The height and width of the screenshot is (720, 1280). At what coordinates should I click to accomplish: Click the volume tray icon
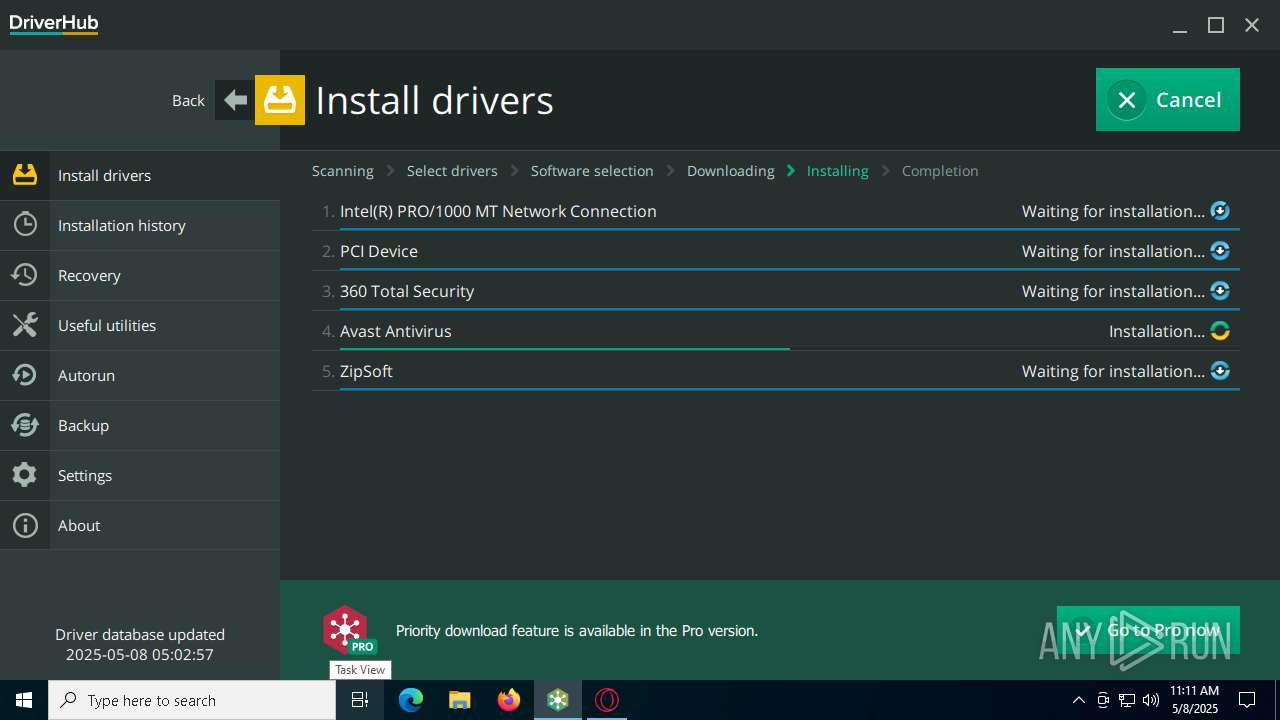[x=1151, y=700]
